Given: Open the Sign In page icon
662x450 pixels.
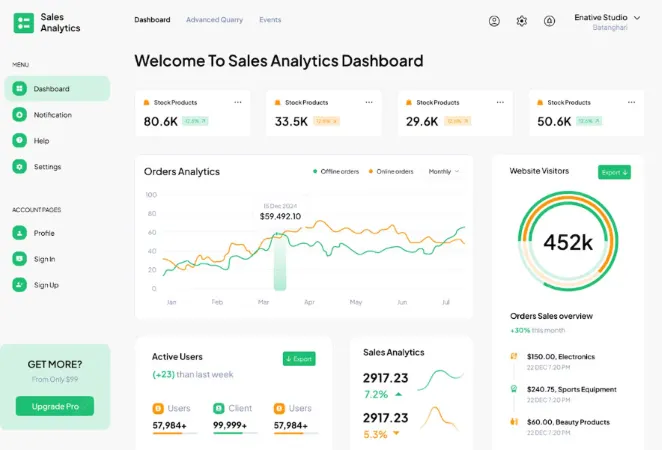Looking at the screenshot, I should [19, 259].
